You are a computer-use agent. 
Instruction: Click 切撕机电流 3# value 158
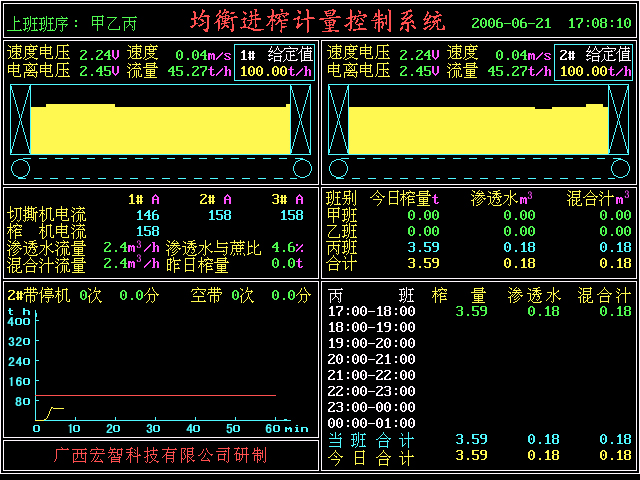tap(292, 215)
